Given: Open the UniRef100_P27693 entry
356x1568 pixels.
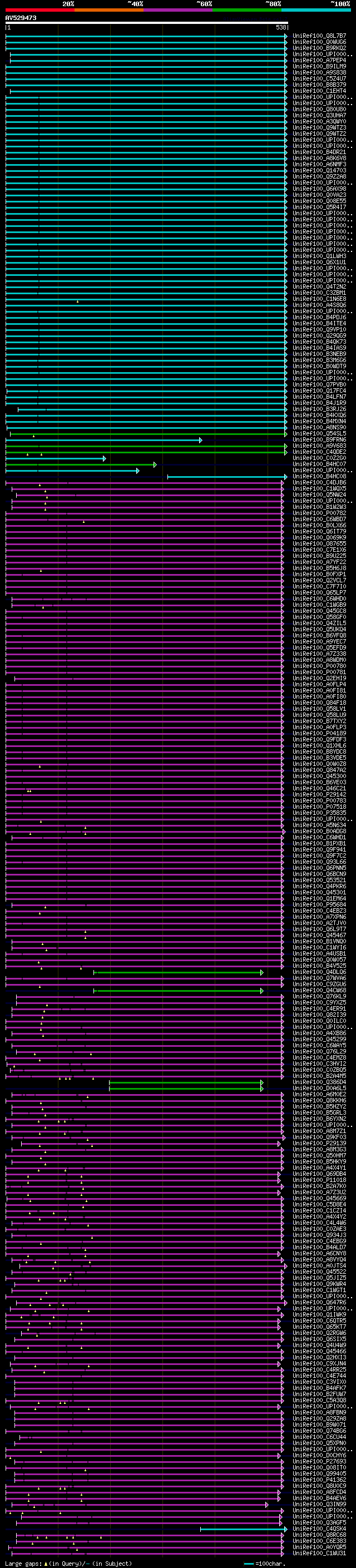Looking at the screenshot, I should 319,1462.
